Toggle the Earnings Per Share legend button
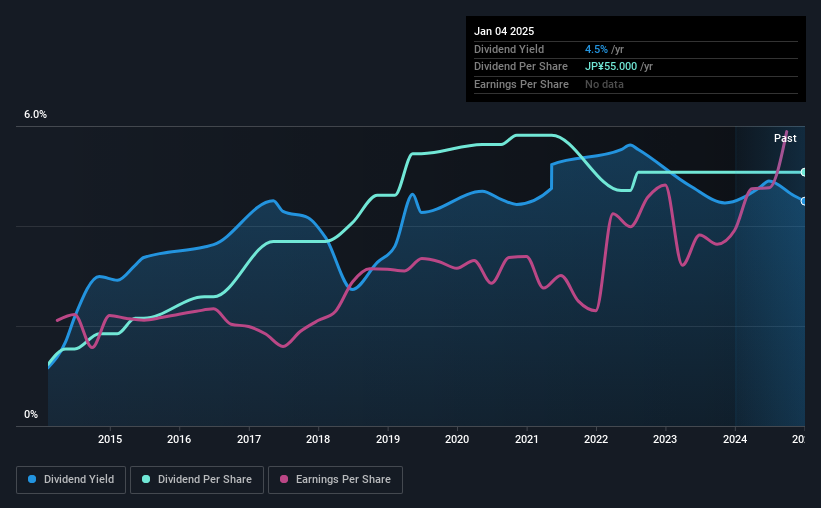 coord(335,480)
